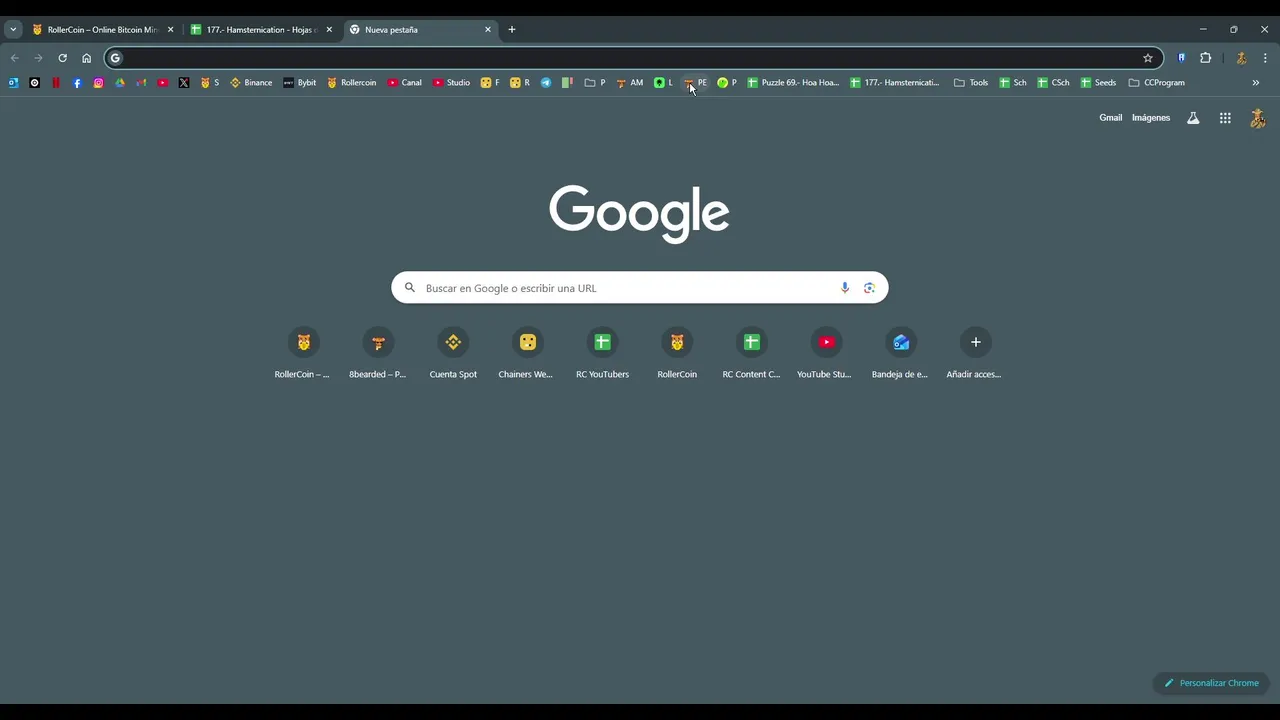Open the RC YouTubers shortcut tile
This screenshot has height=720, width=1280.
602,354
